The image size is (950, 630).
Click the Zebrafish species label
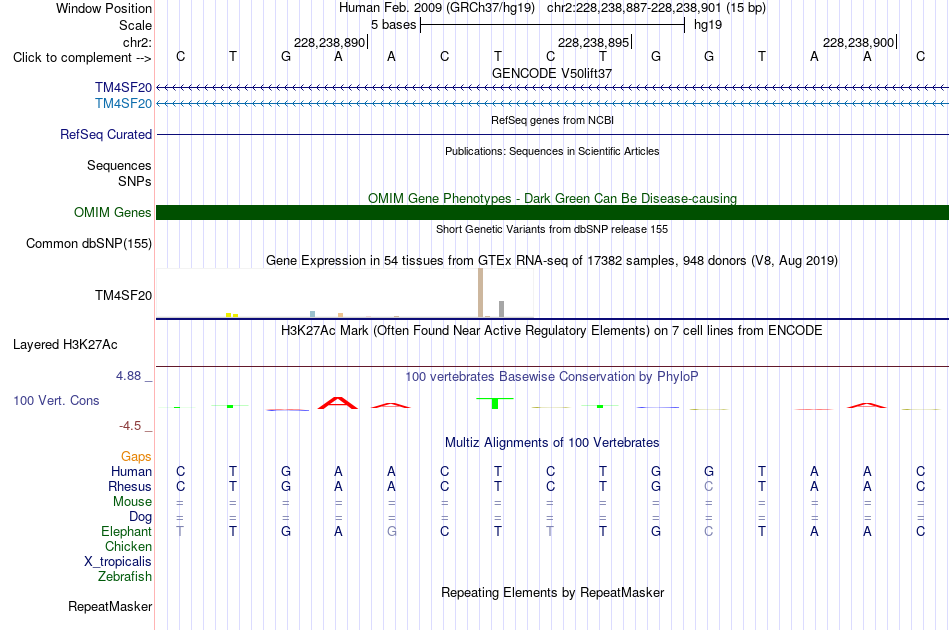pos(125,577)
